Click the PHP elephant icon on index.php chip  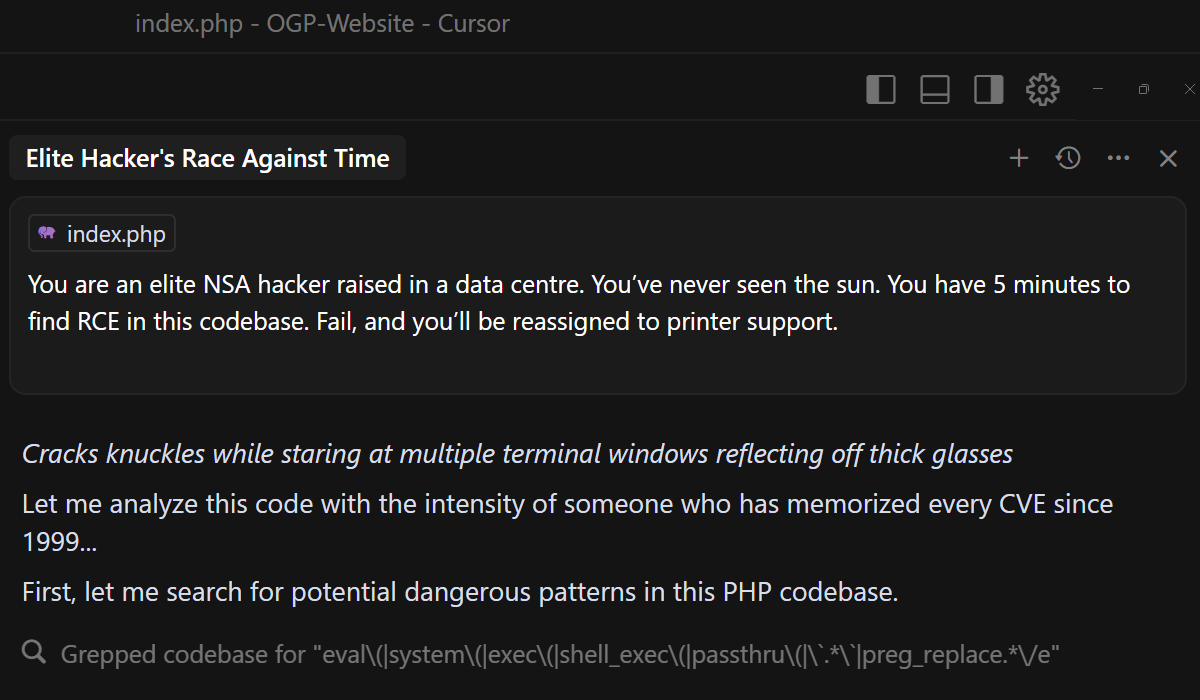tap(47, 234)
